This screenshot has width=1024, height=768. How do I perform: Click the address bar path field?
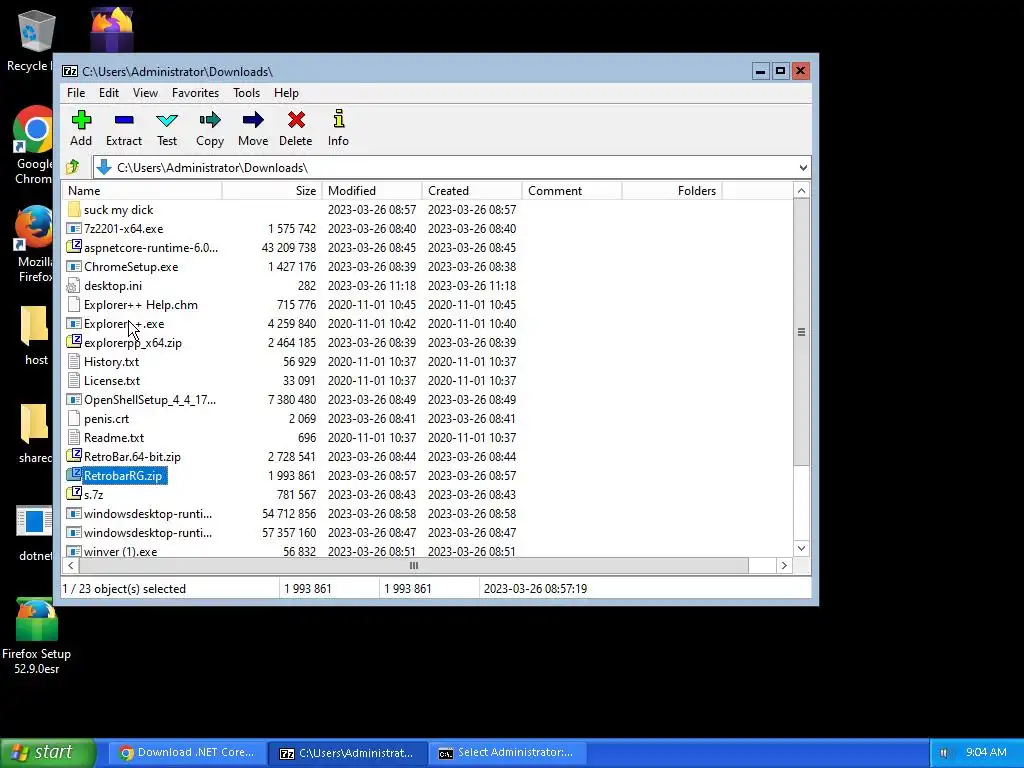tap(452, 168)
